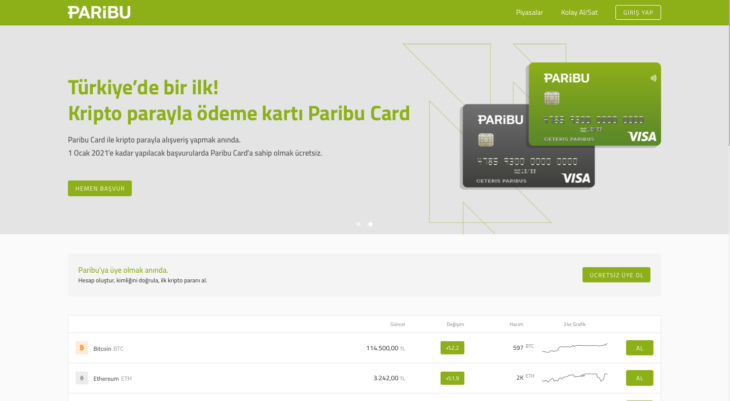
Task: Click the 'Paribu'ya üye olmak anında.' text
Action: pyautogui.click(x=123, y=270)
